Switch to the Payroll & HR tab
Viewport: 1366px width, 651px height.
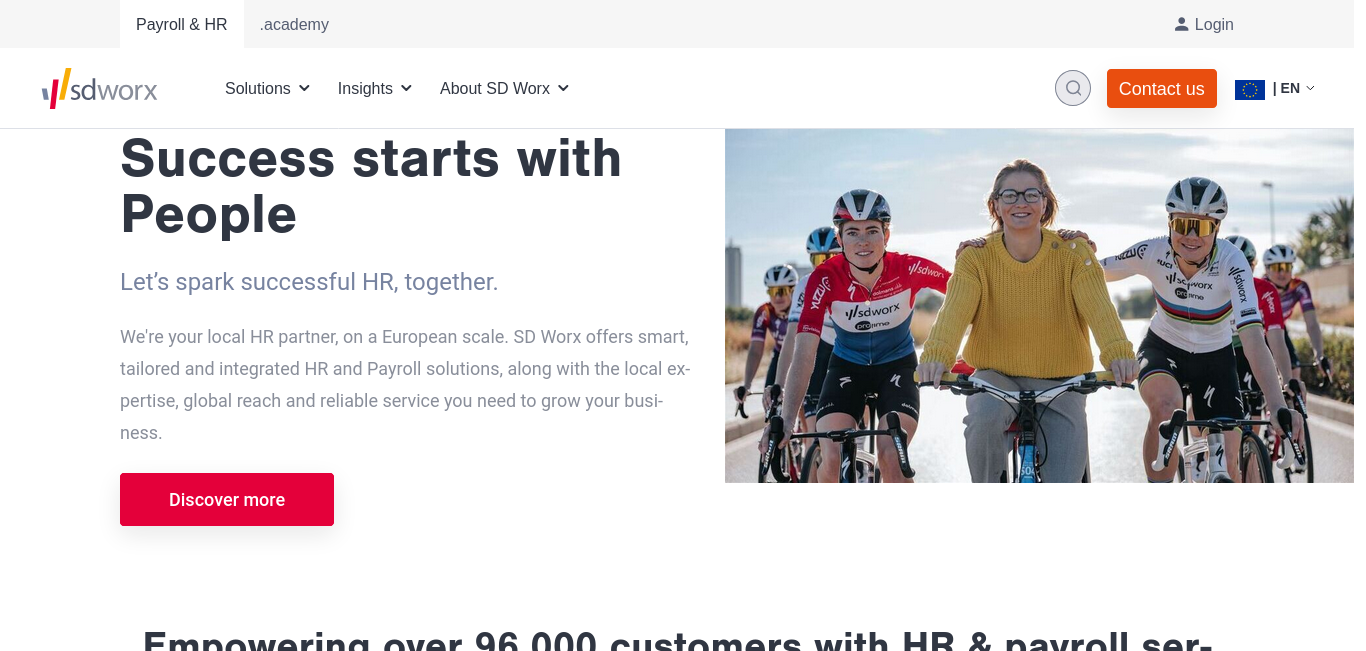182,24
